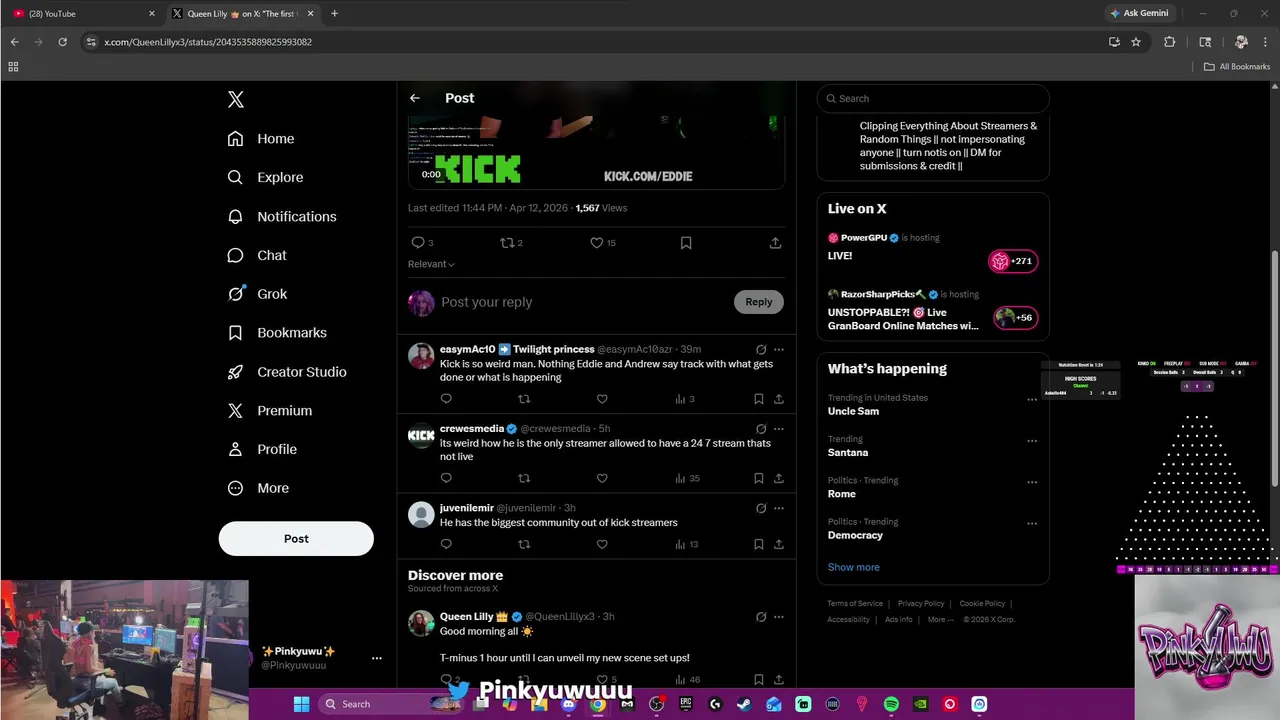Click the X logo in the sidebar
Viewport: 1280px width, 720px height.
pyautogui.click(x=236, y=99)
